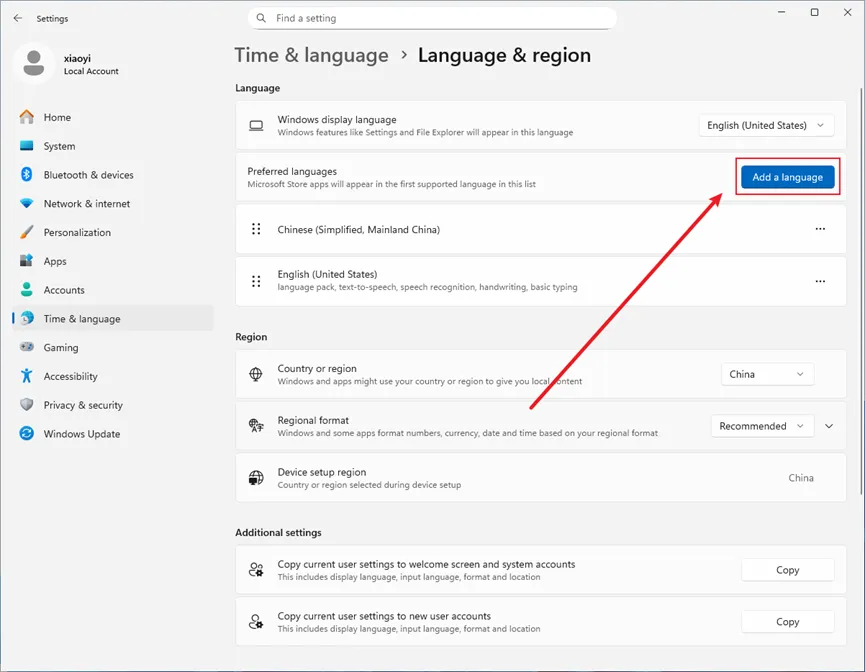
Task: Click the Add a language button
Action: coord(787,177)
